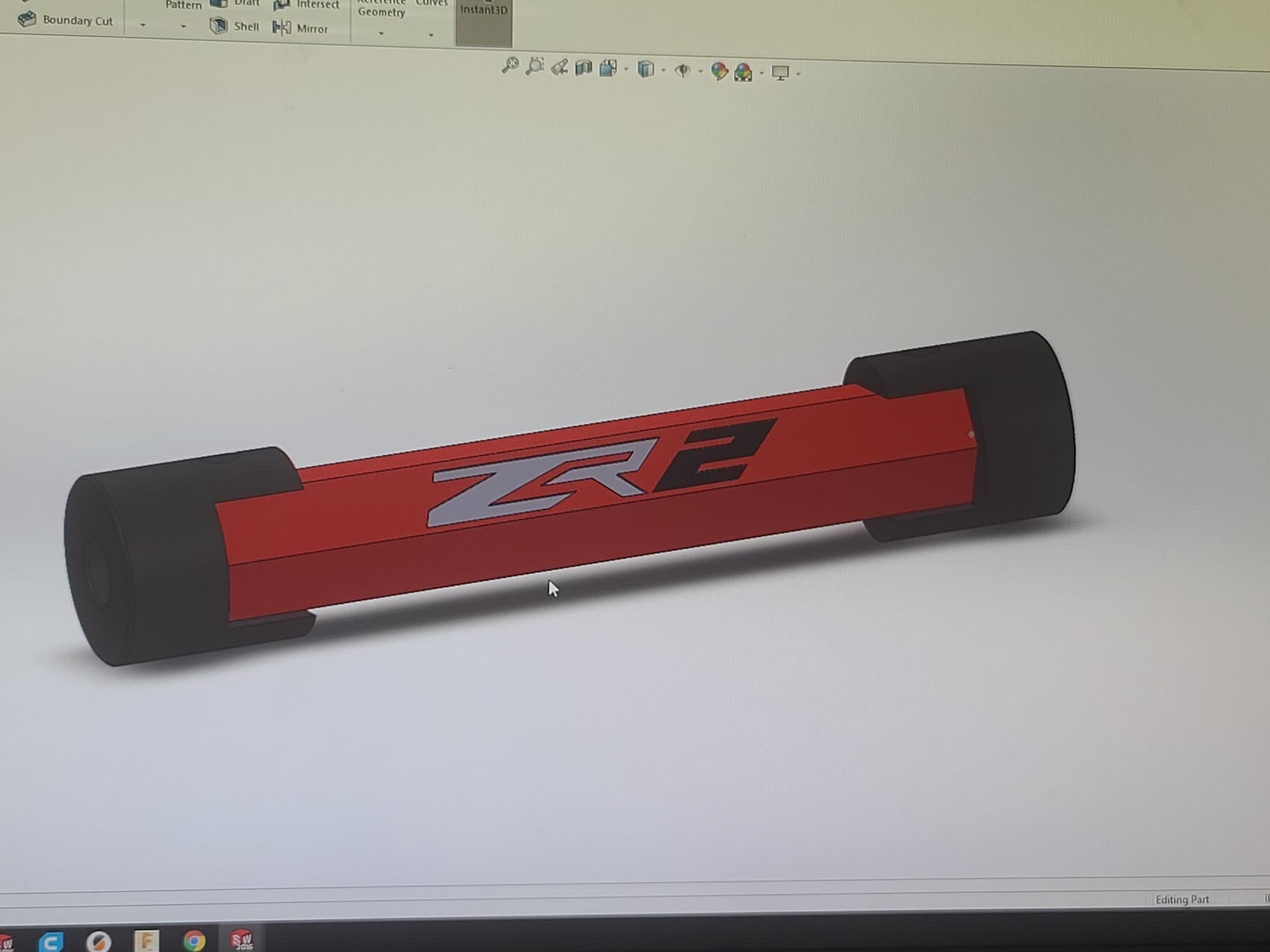
Task: Open the Curves dropdown arrow
Action: point(431,35)
